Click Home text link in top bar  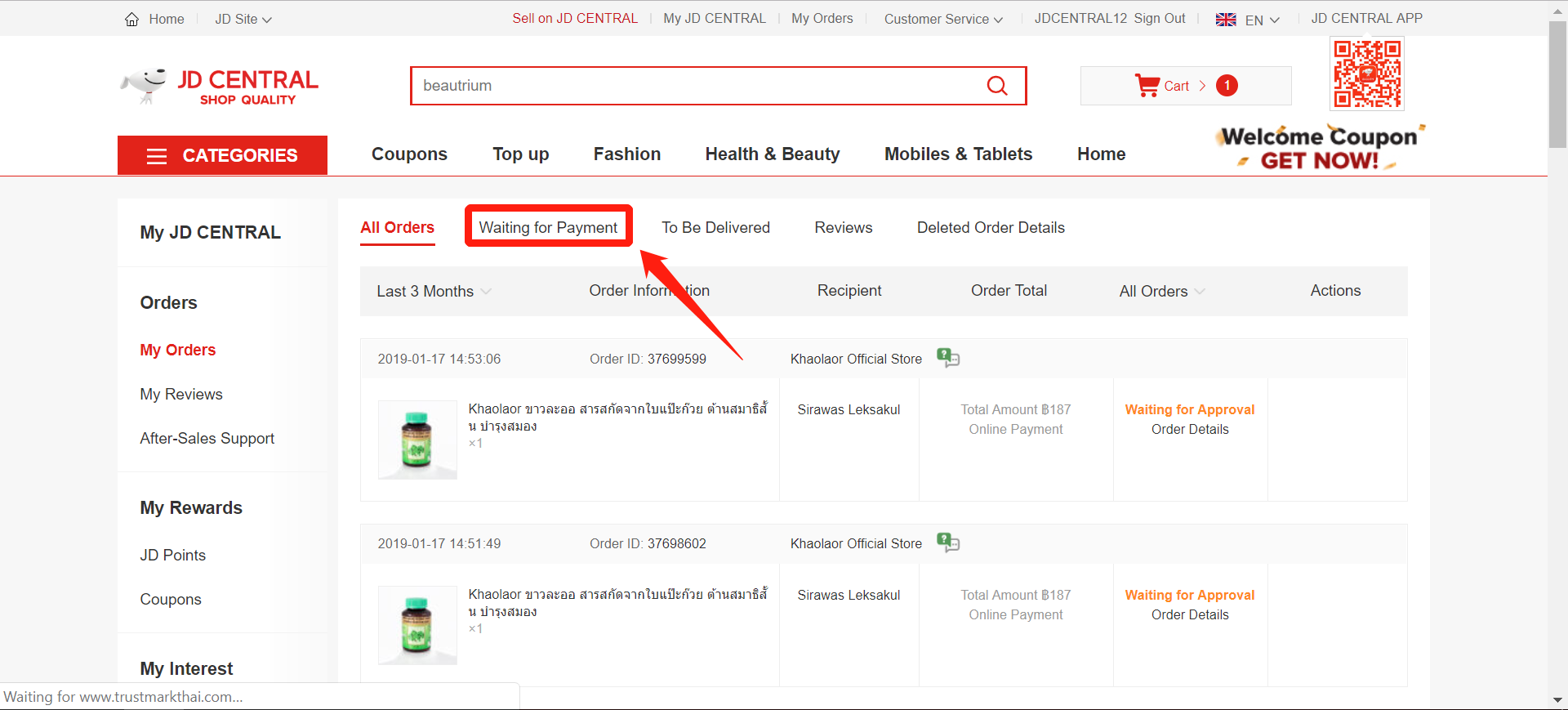coord(167,19)
